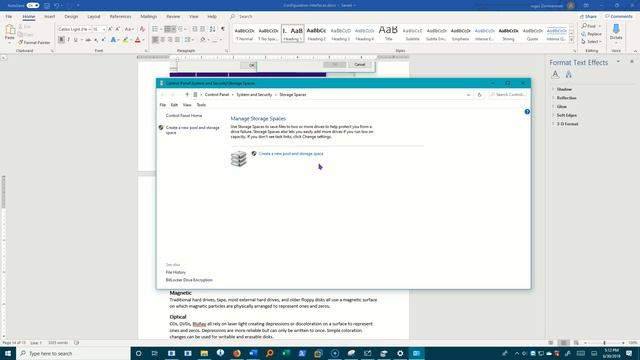Open the font size dropdown
The image size is (640, 360).
(x=104, y=29)
